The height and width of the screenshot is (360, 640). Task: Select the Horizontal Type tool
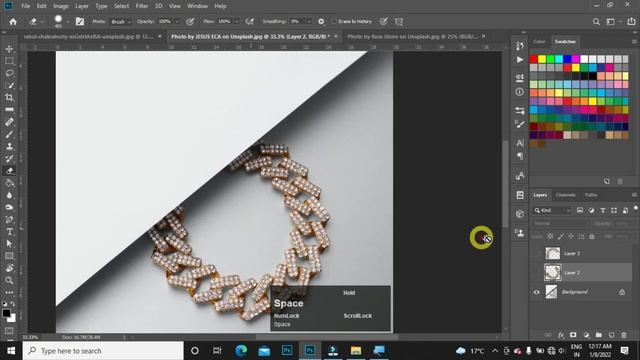[x=9, y=231]
